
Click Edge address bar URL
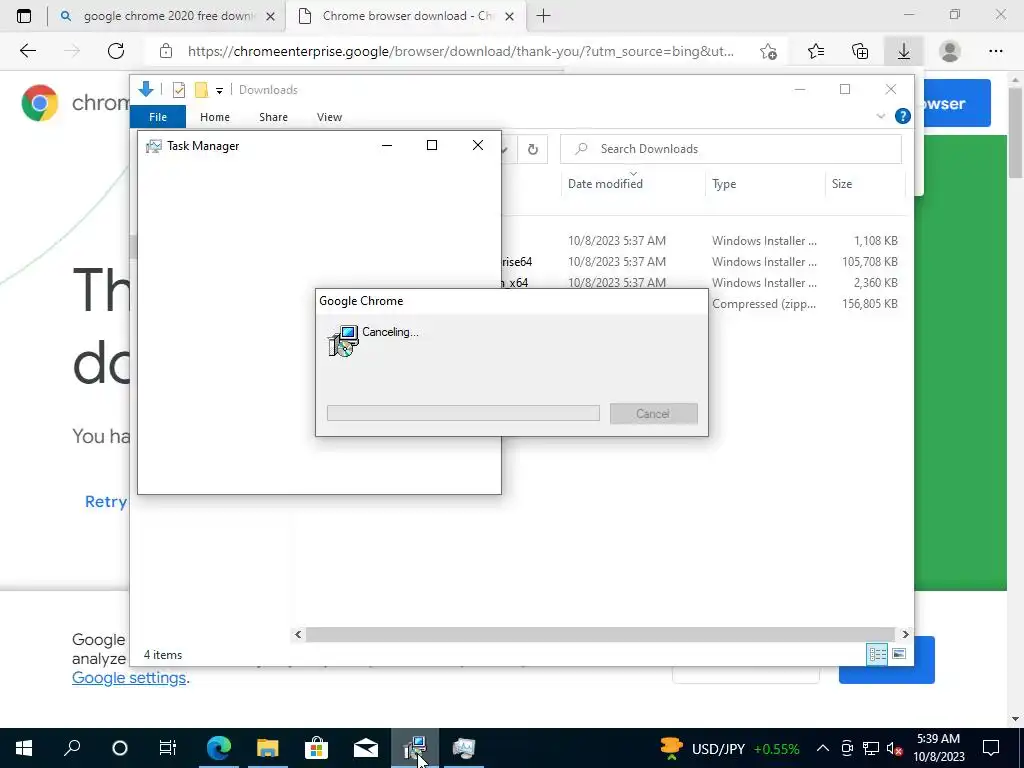pos(460,51)
